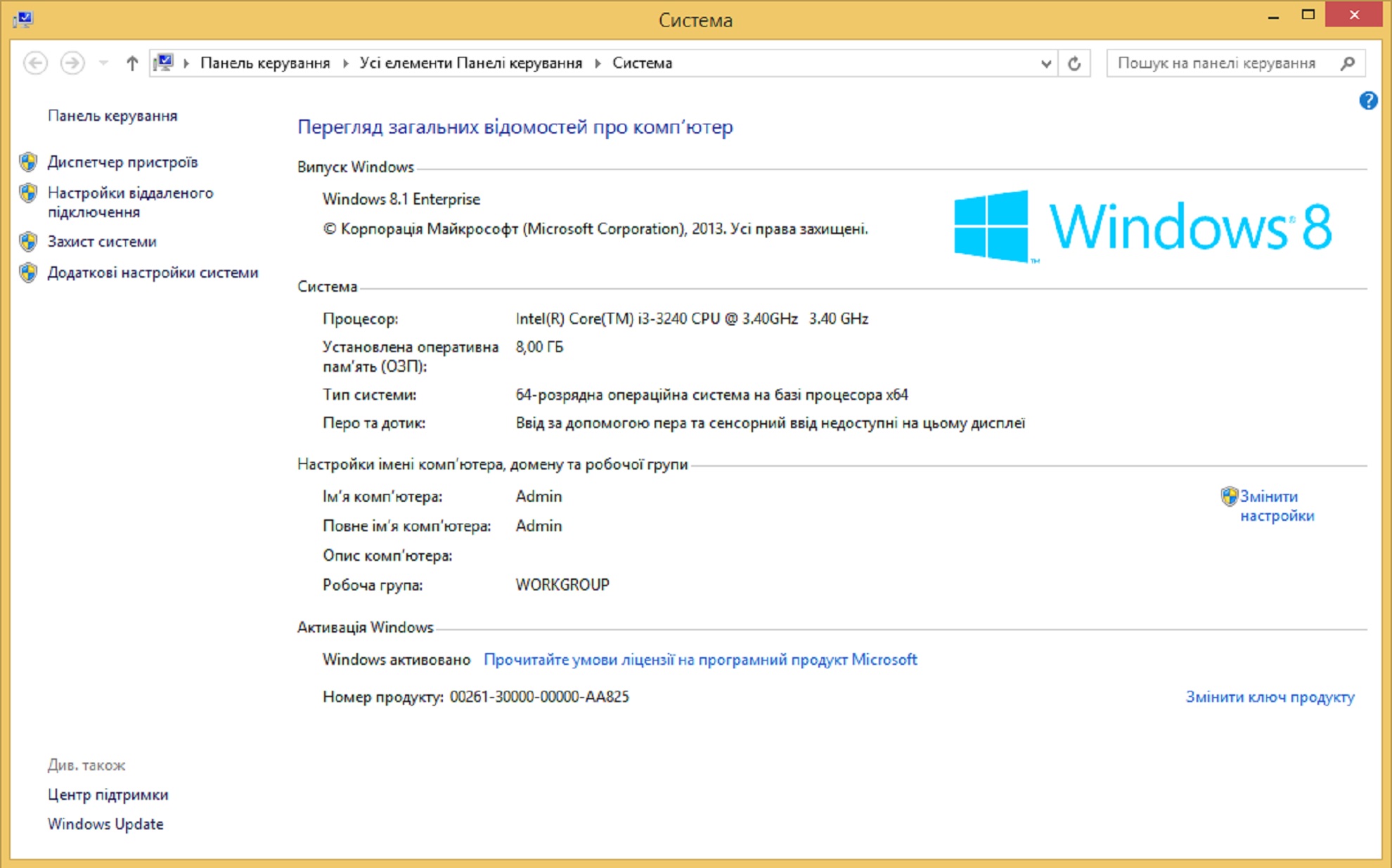Click the search magnifier icon
Screen dimensions: 1392x868
(x=1347, y=63)
